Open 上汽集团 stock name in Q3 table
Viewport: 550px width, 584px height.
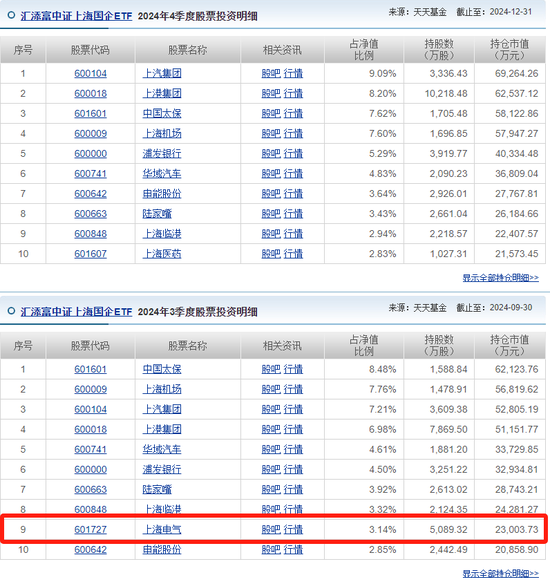point(162,410)
